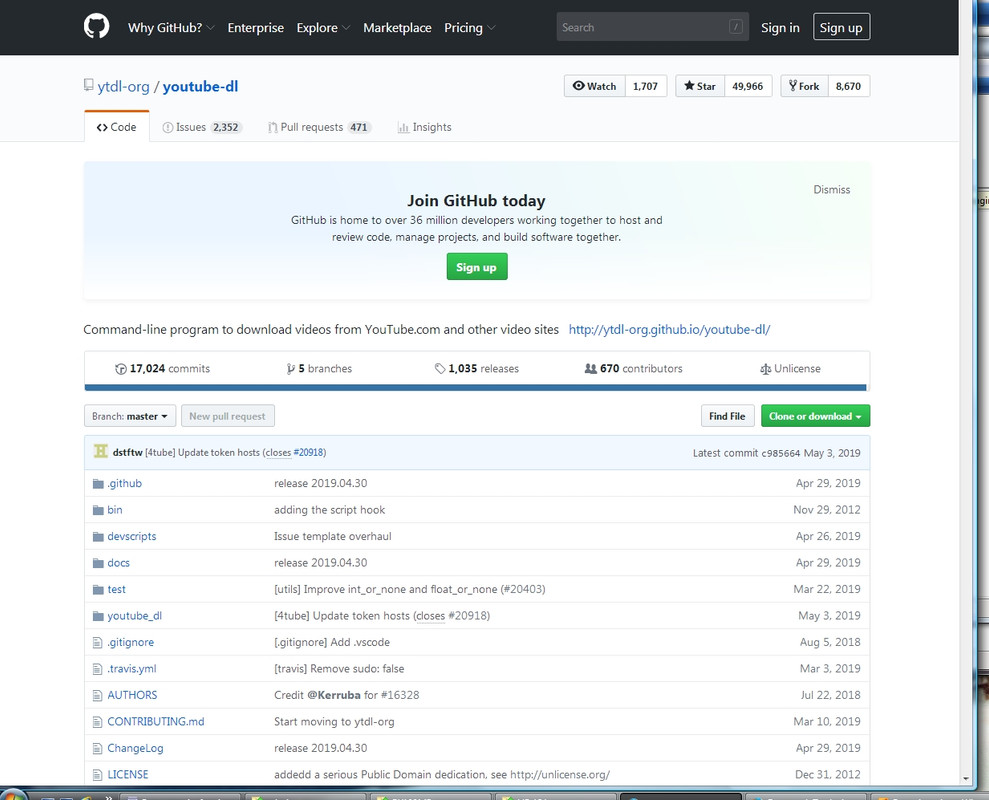
Task: Expand the Pricing dropdown menu
Action: pos(470,28)
